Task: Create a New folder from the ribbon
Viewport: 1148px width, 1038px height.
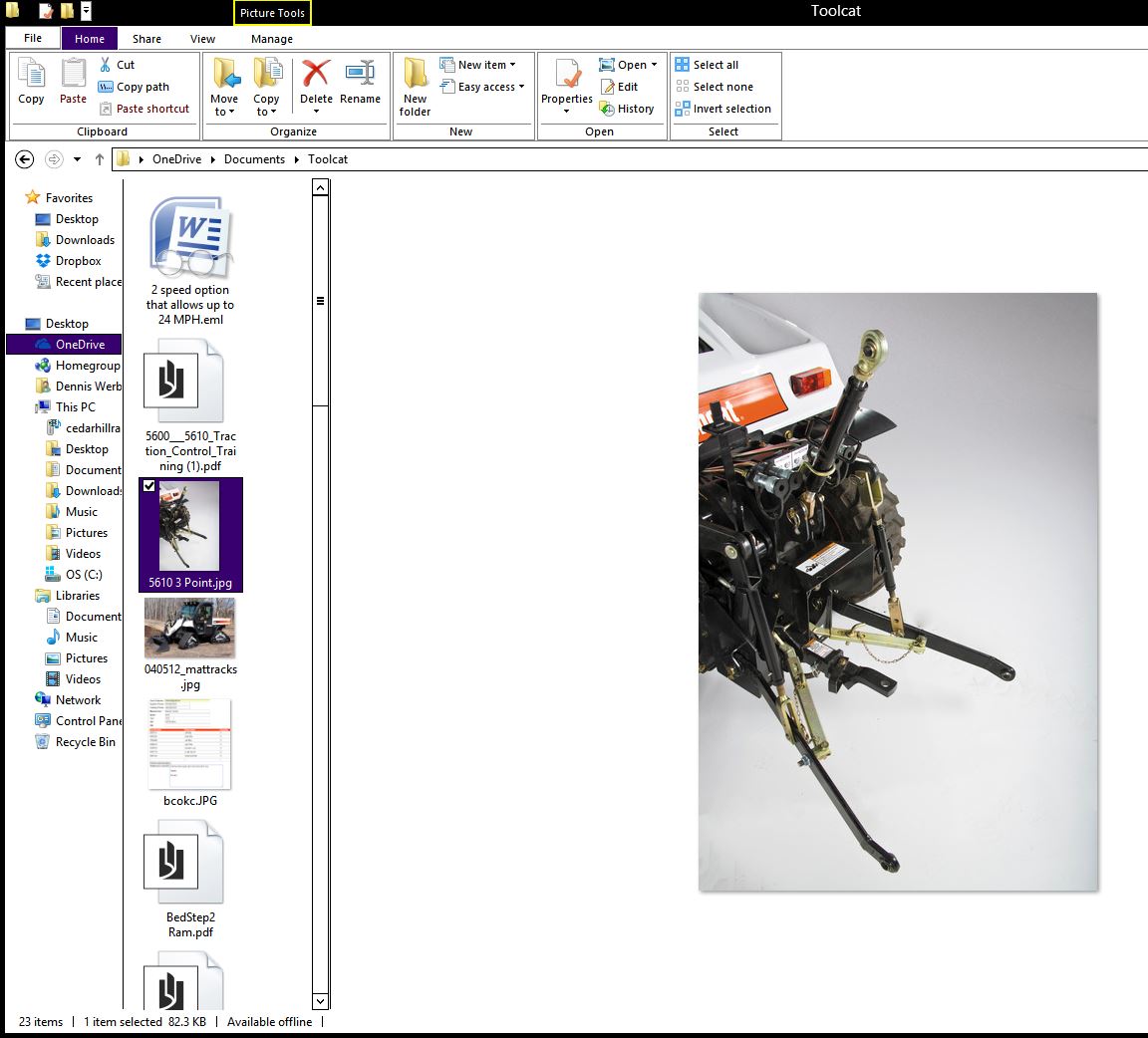Action: click(416, 87)
